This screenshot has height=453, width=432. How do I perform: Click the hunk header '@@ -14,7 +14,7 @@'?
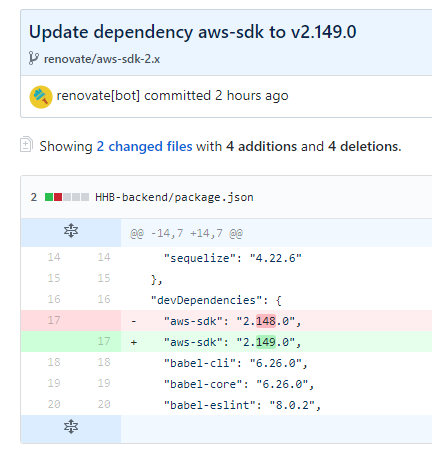point(186,233)
